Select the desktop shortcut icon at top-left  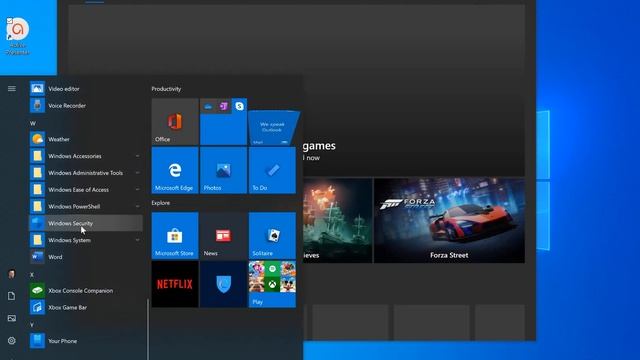tap(18, 36)
